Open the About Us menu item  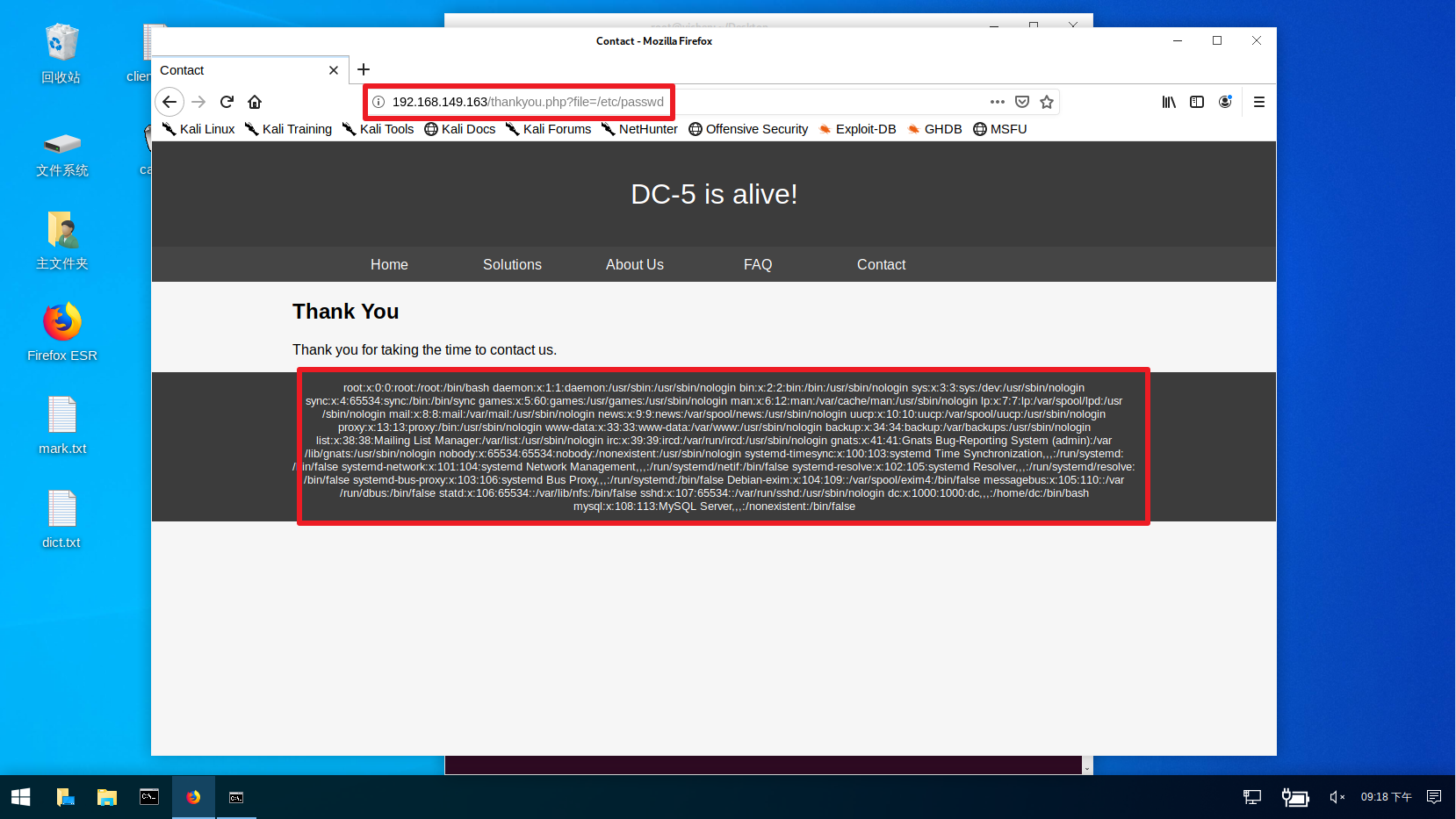[635, 264]
